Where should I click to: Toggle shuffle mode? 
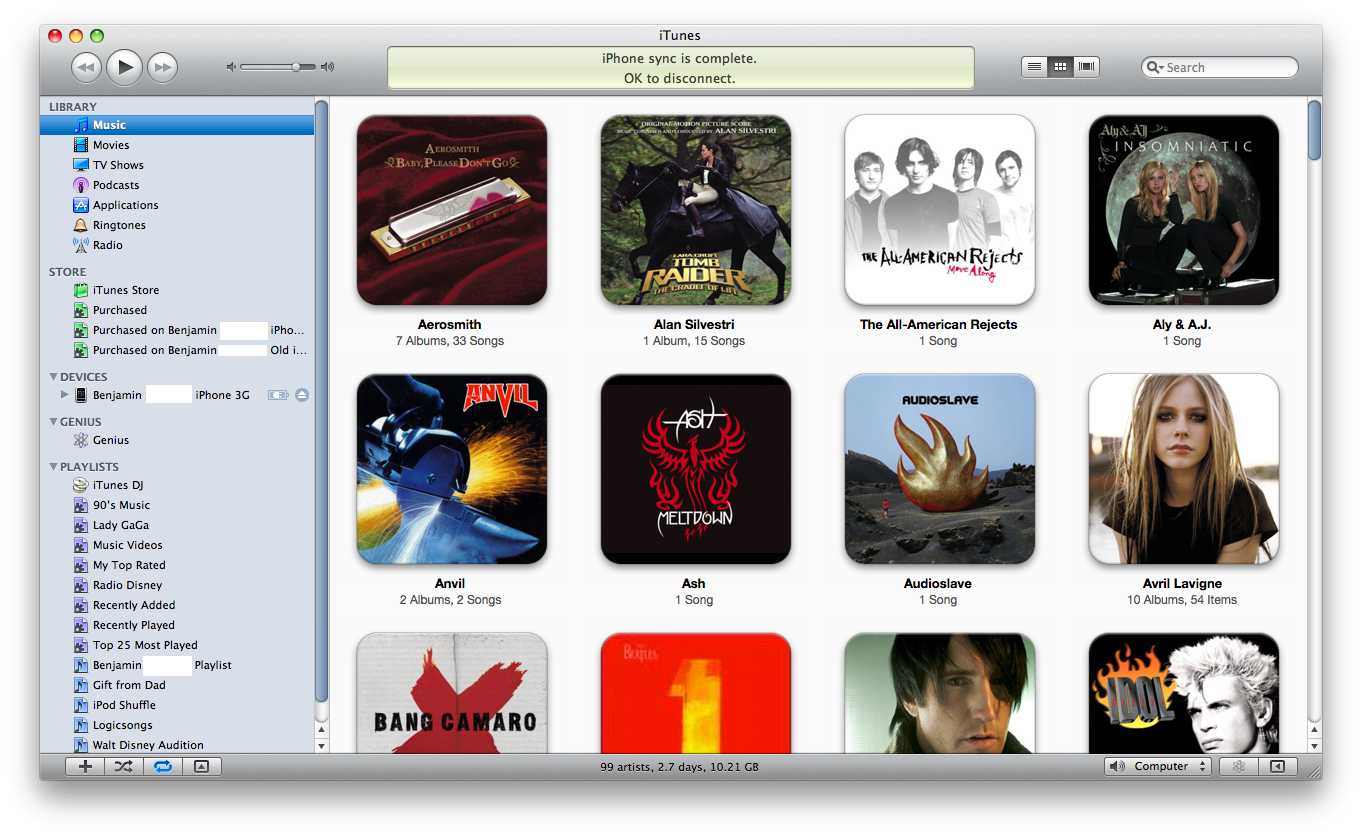pos(123,766)
